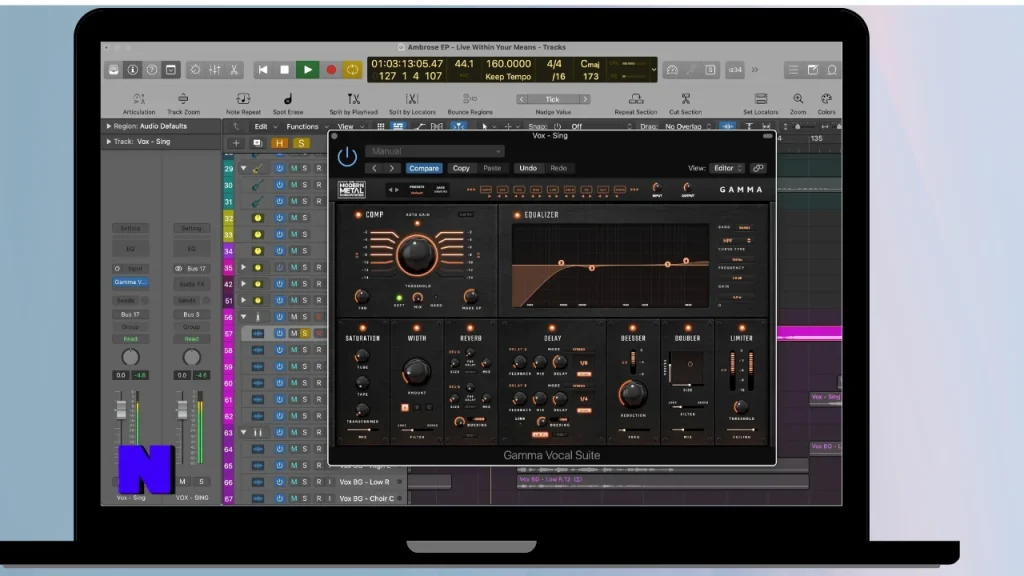Open Quick Help question mark button
The image size is (1024, 576).
click(x=152, y=70)
